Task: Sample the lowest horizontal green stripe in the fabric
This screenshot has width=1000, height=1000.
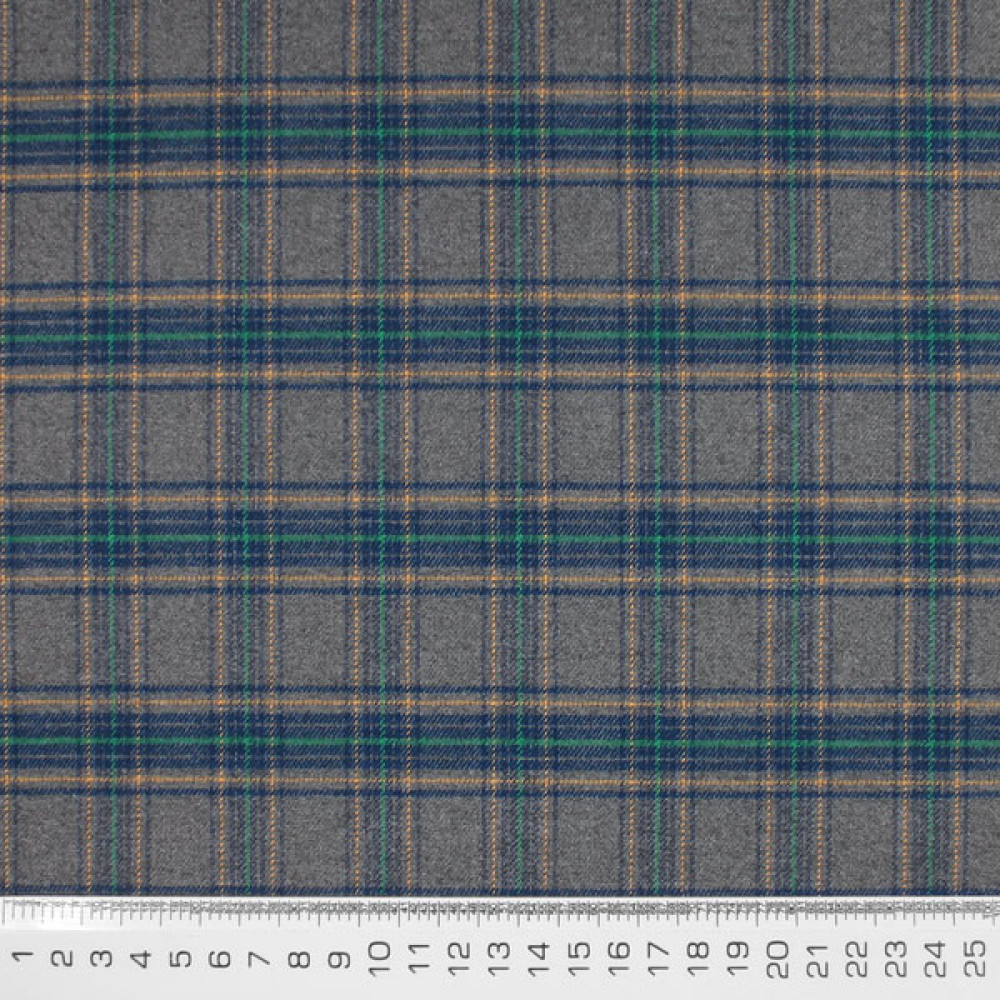Action: (x=500, y=741)
